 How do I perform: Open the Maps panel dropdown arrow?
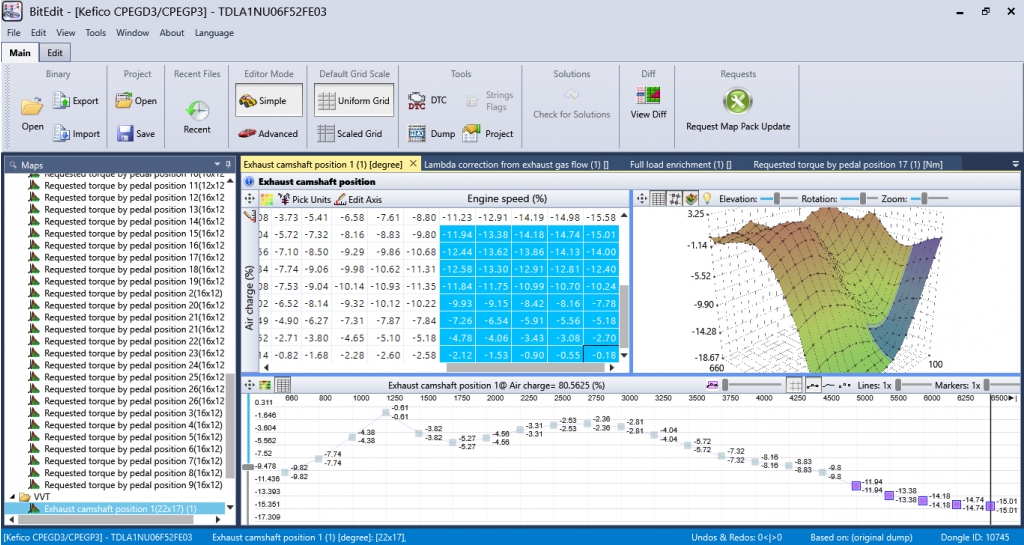click(217, 164)
